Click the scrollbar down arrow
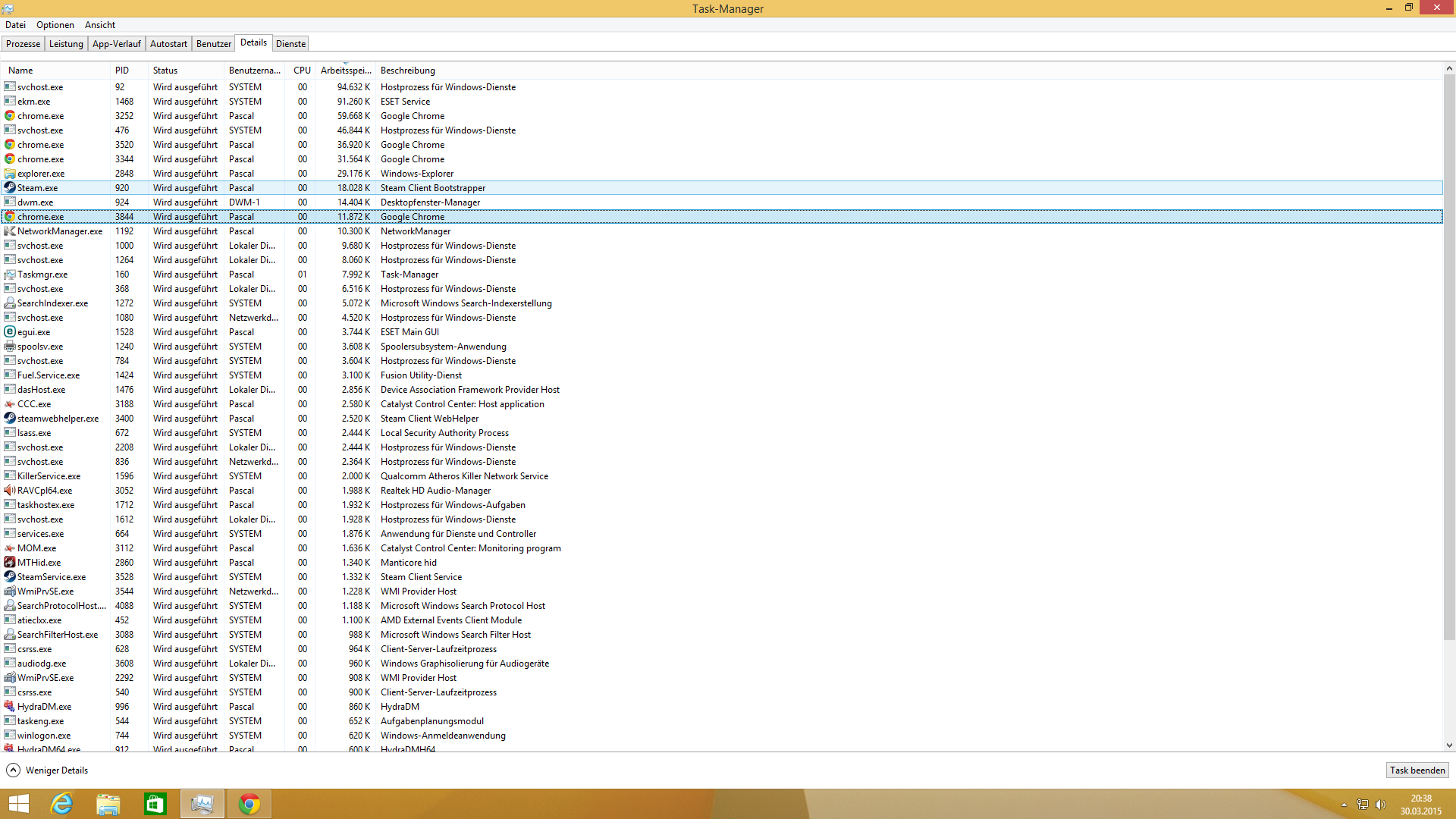 coord(1449,745)
